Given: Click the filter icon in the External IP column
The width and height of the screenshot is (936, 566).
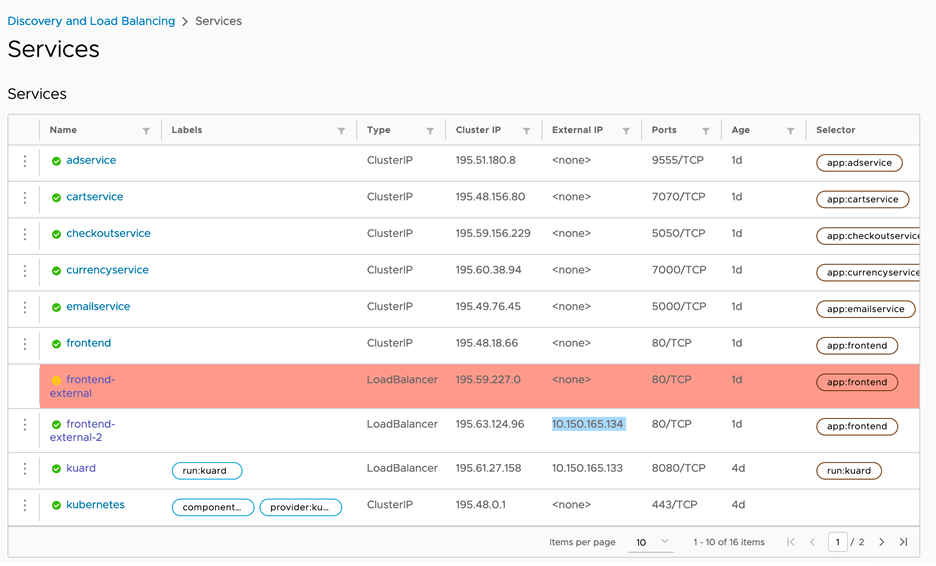Looking at the screenshot, I should (x=626, y=131).
